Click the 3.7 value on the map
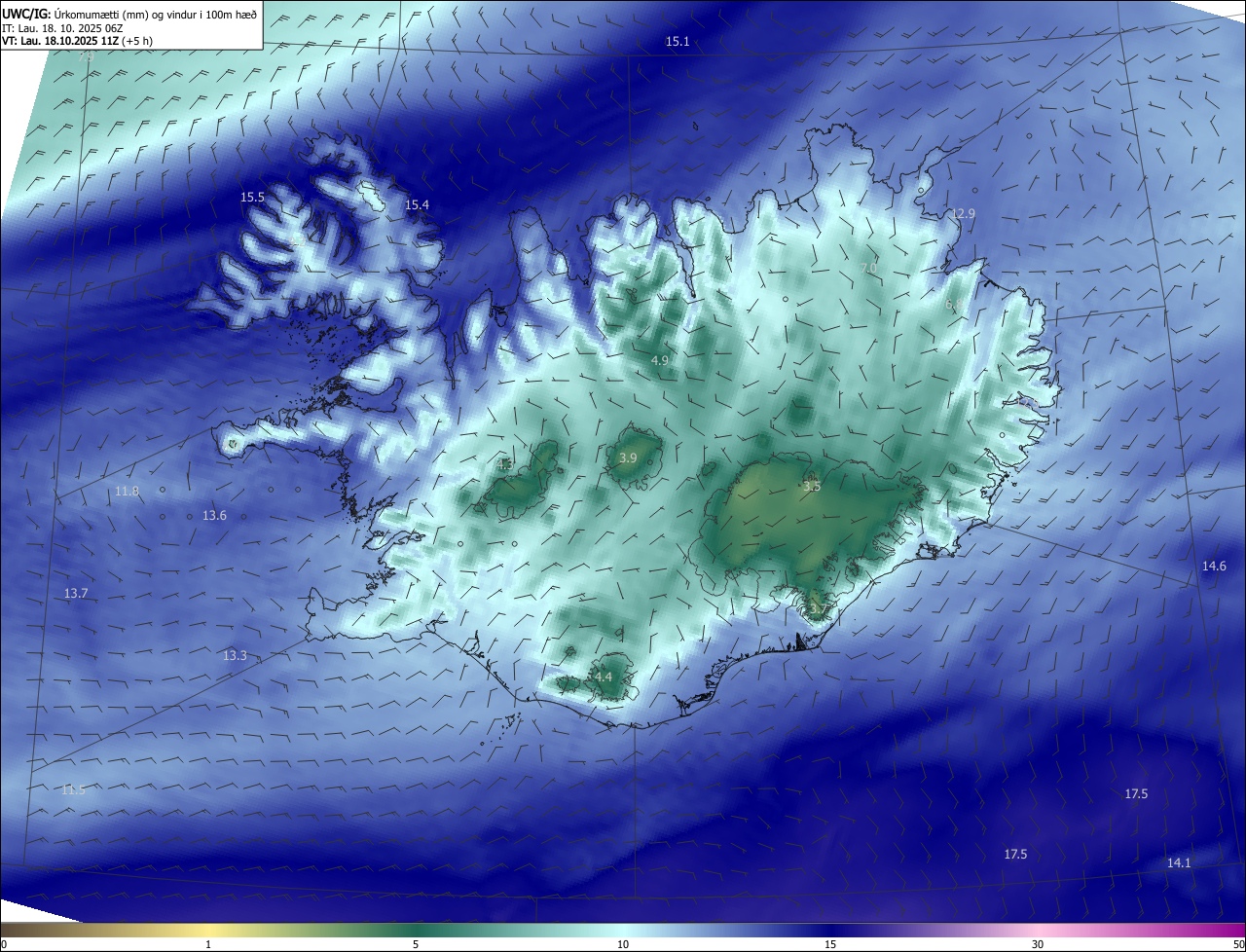The height and width of the screenshot is (952, 1246). pos(819,609)
